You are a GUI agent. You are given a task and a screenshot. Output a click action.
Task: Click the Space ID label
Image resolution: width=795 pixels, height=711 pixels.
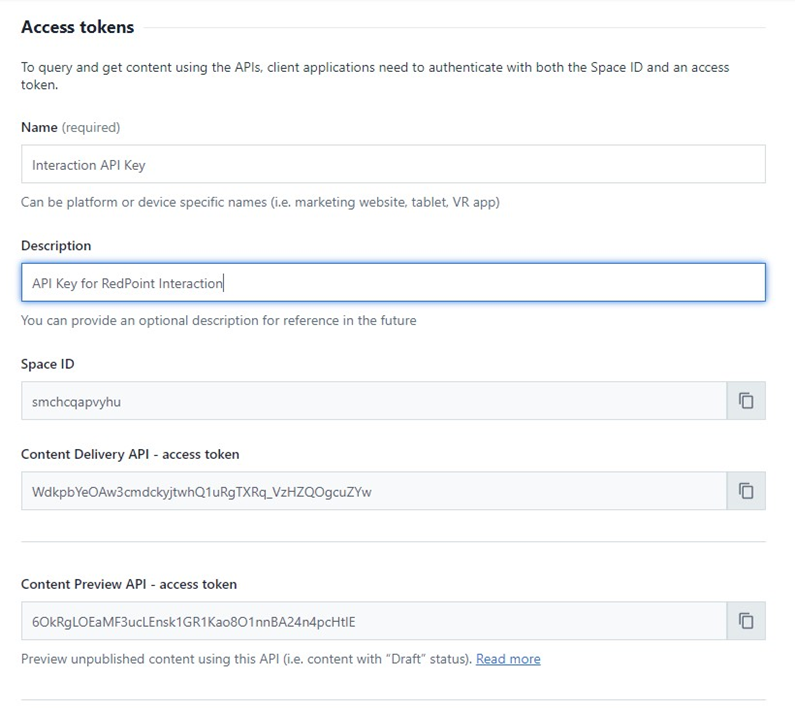[x=48, y=364]
